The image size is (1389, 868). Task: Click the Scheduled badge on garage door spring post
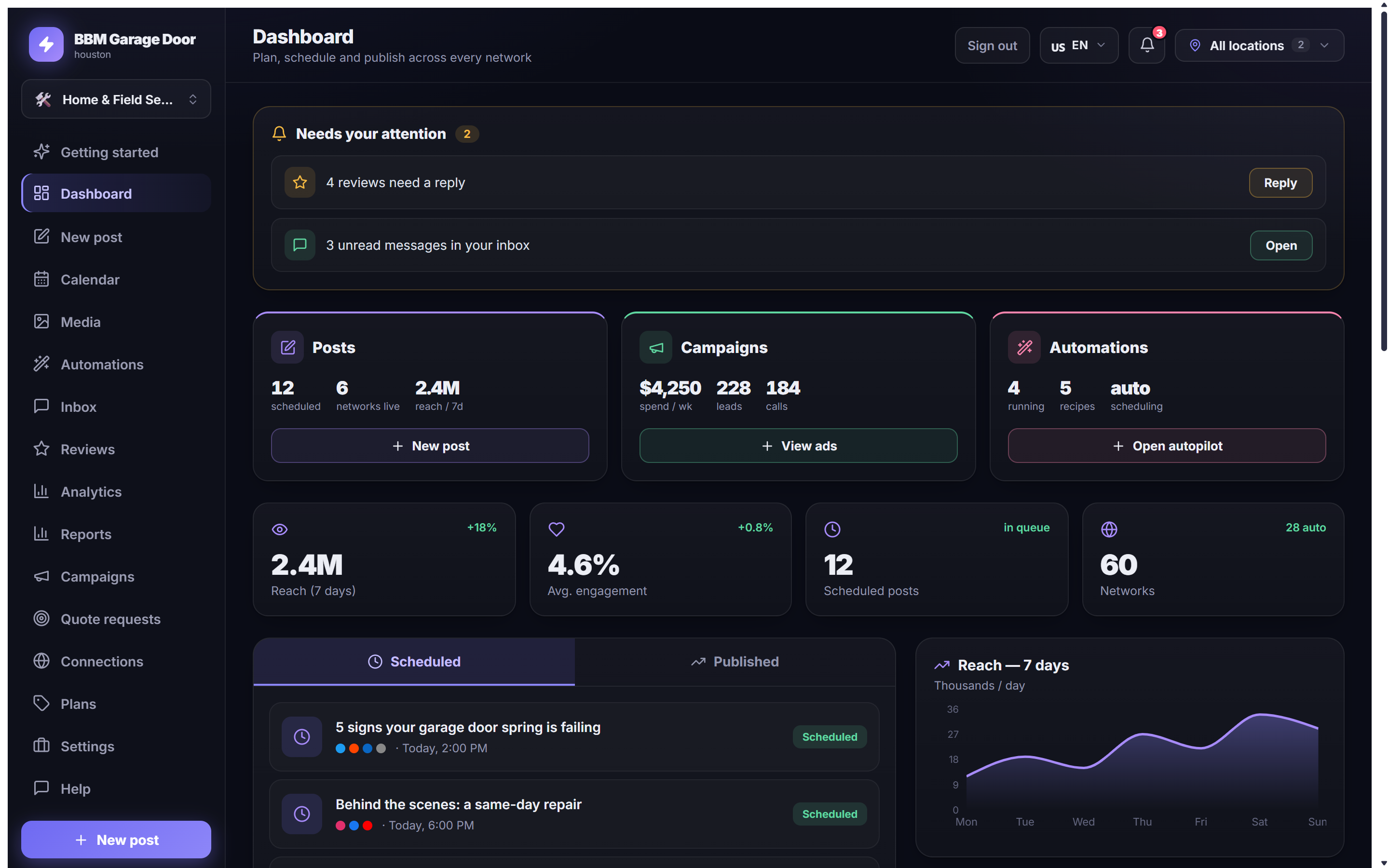point(830,736)
